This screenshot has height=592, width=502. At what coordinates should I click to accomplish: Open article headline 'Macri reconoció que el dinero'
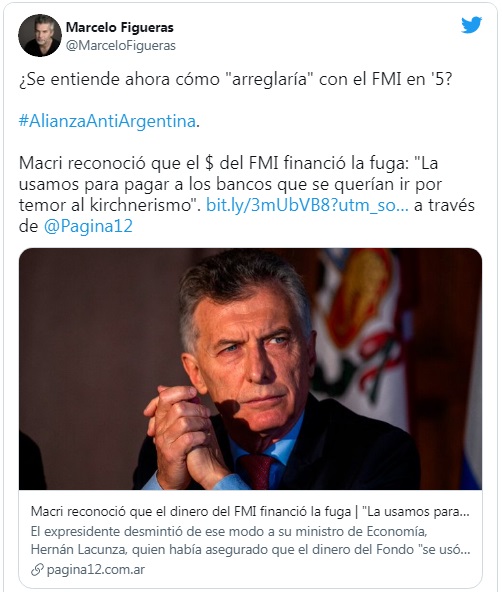point(250,512)
